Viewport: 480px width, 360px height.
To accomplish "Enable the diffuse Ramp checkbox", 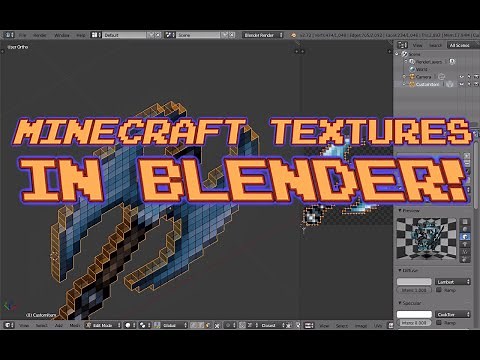I will pos(439,290).
